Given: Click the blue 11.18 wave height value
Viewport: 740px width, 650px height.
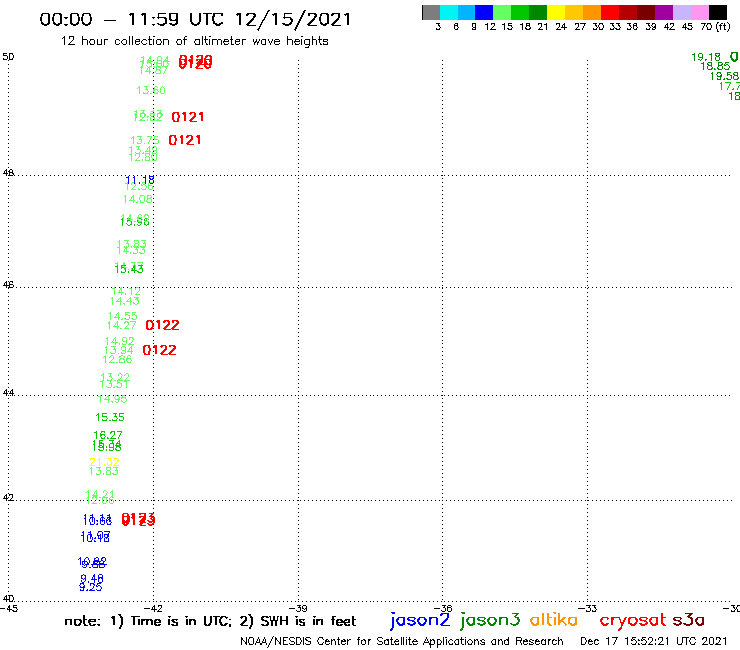Looking at the screenshot, I should pos(140,180).
